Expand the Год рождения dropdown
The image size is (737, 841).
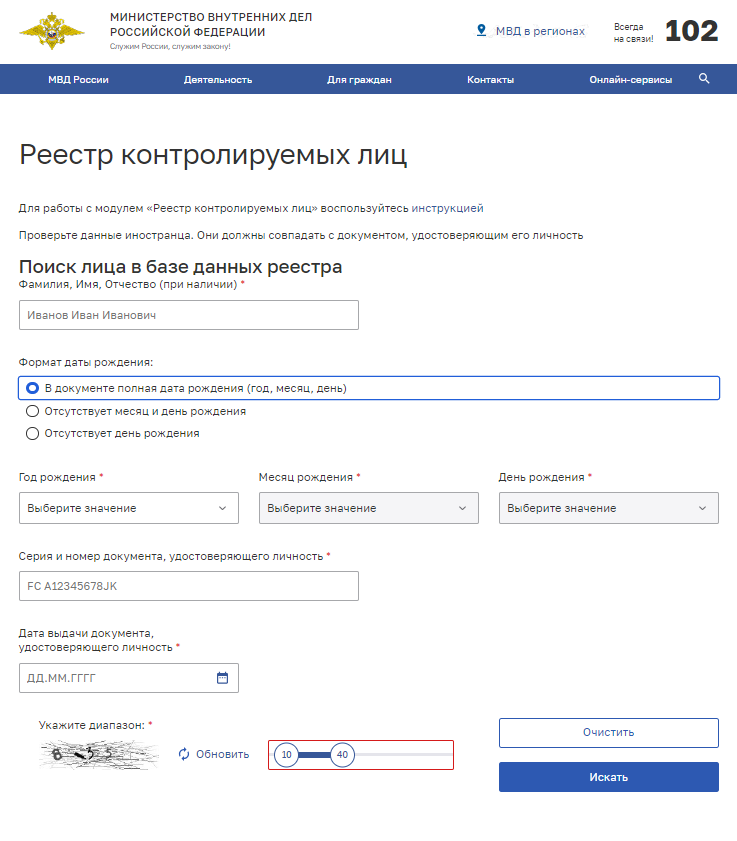[128, 508]
